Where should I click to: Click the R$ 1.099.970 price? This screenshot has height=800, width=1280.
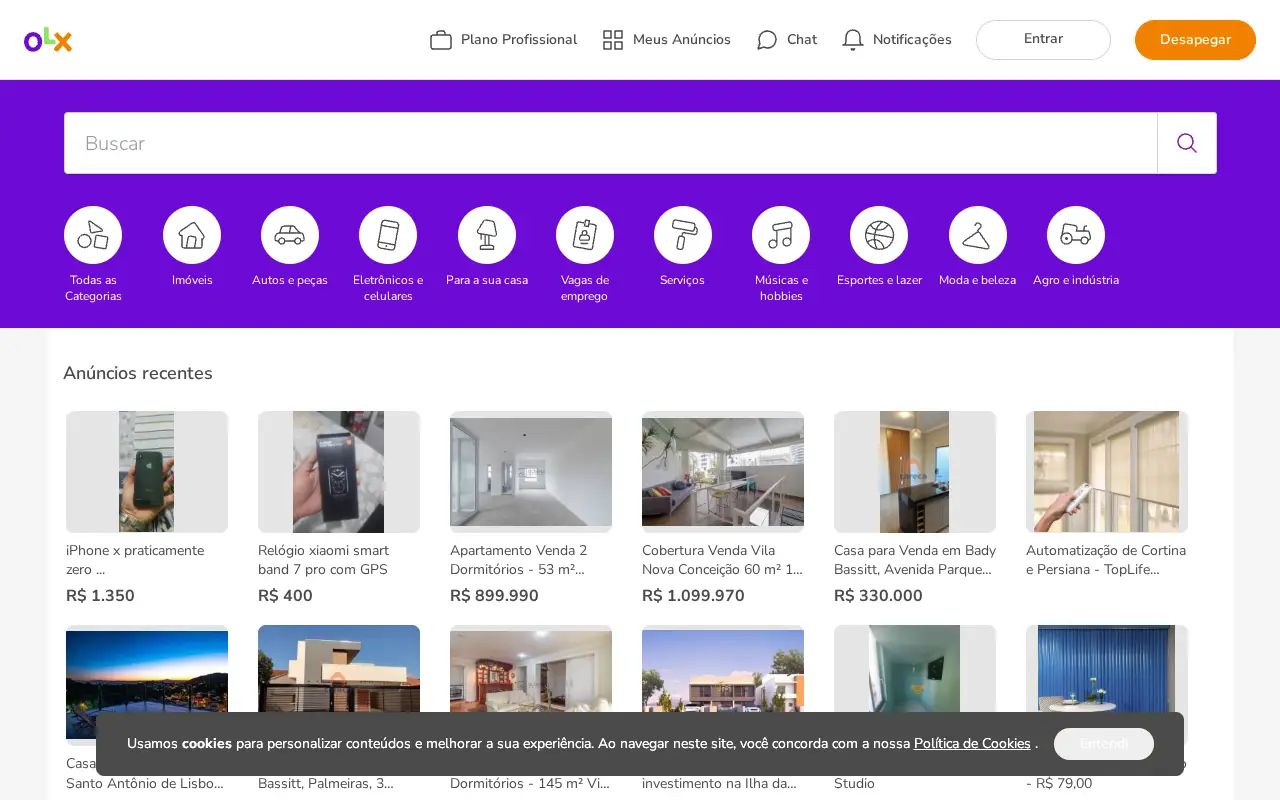pos(693,596)
